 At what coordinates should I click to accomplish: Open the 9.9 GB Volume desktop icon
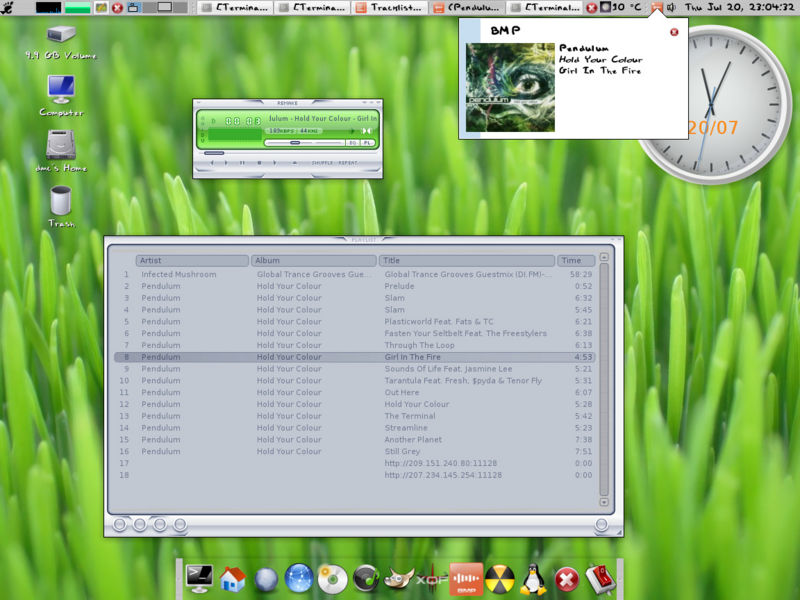61,42
